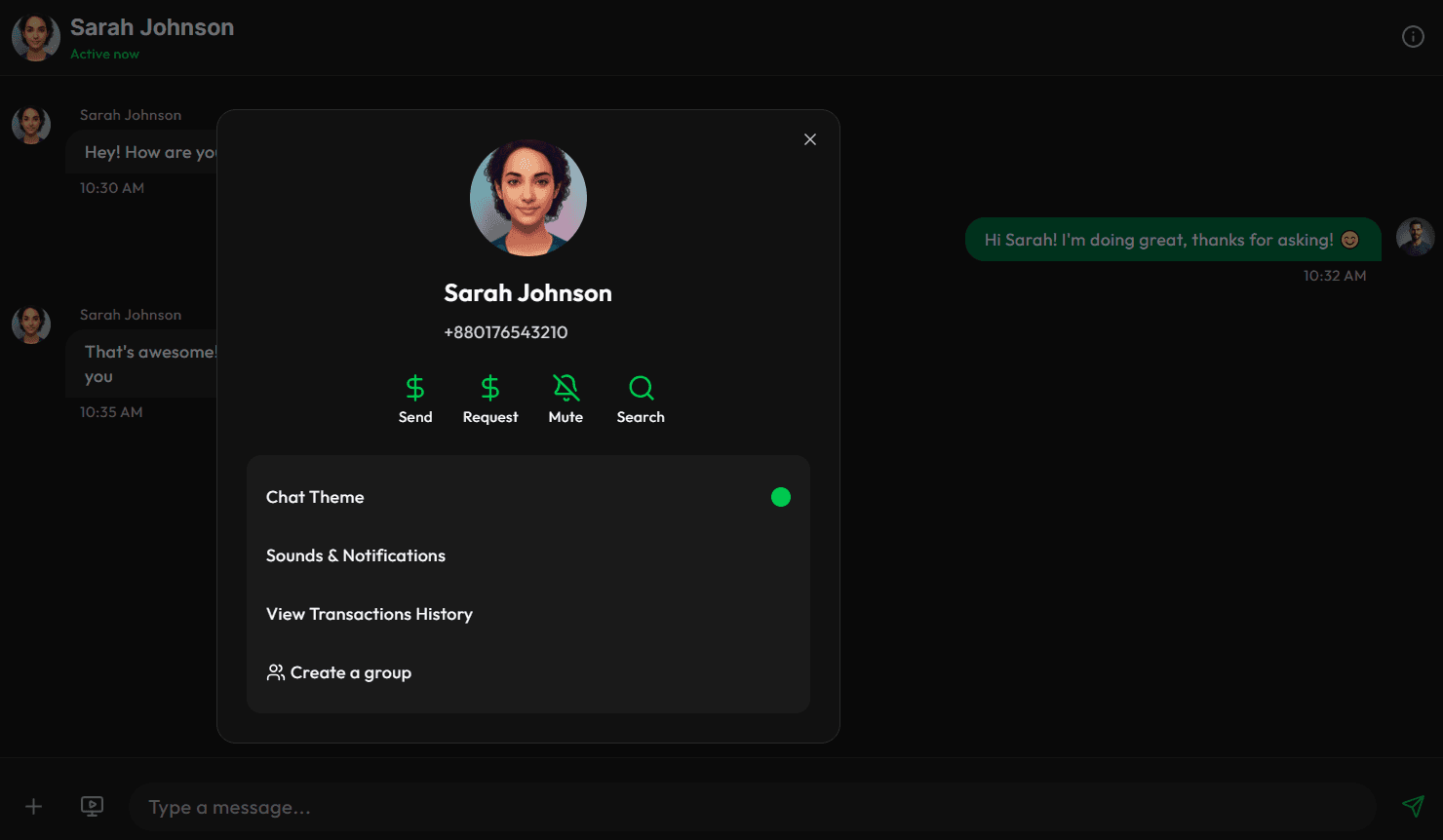1443x840 pixels.
Task: Toggle mute for this conversation
Action: click(x=565, y=398)
